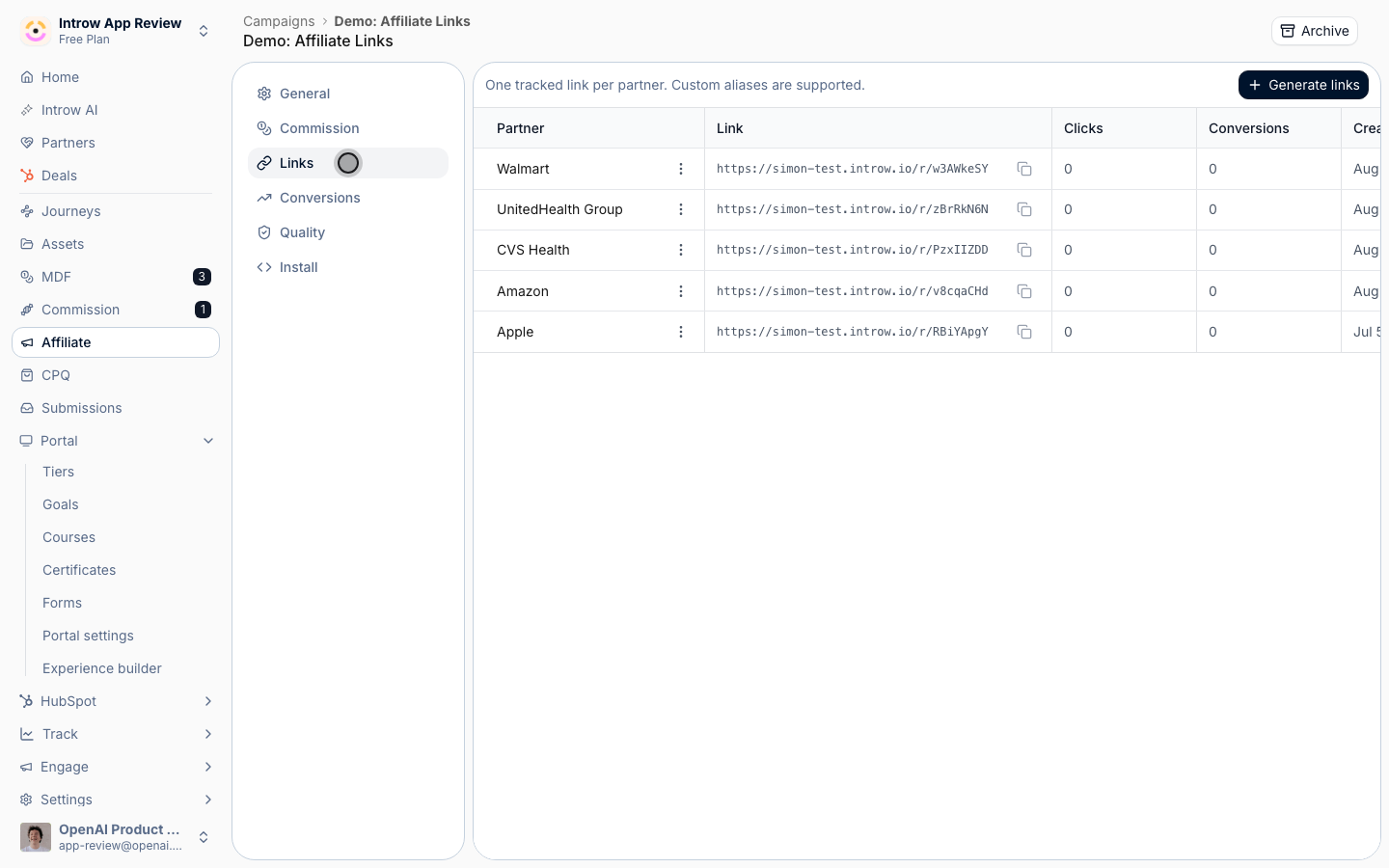Image resolution: width=1389 pixels, height=868 pixels.
Task: Open the Commission sidebar item
Action: (116, 310)
